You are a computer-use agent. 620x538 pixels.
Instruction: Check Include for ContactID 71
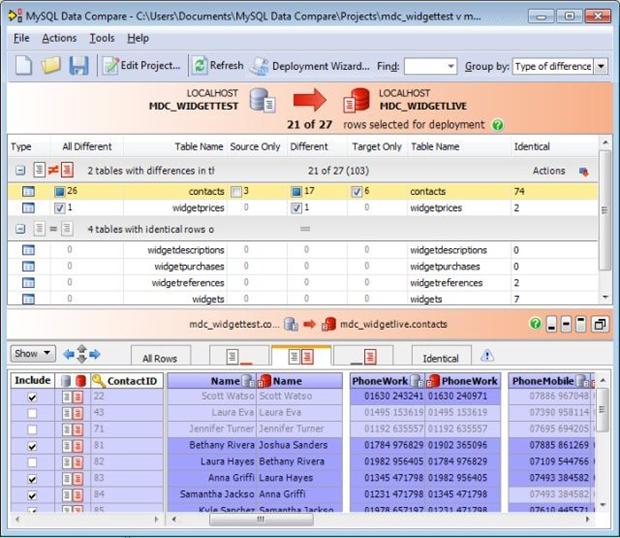(x=32, y=430)
